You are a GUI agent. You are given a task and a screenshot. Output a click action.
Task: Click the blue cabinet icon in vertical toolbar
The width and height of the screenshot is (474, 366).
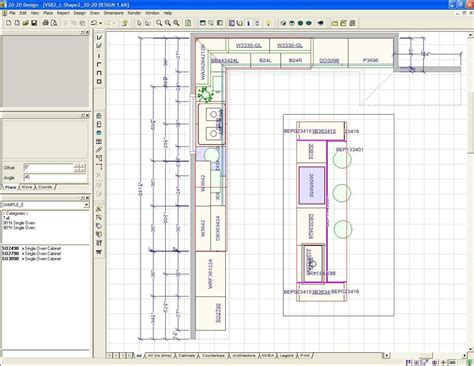coord(99,133)
